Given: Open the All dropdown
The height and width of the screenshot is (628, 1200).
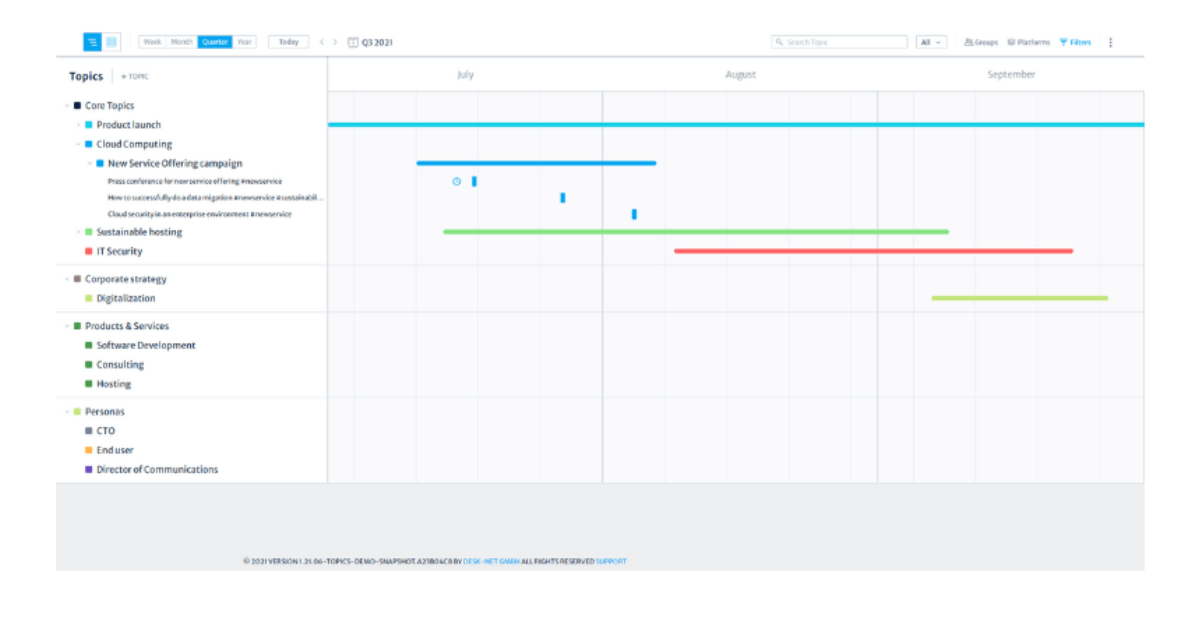Looking at the screenshot, I should [x=931, y=42].
